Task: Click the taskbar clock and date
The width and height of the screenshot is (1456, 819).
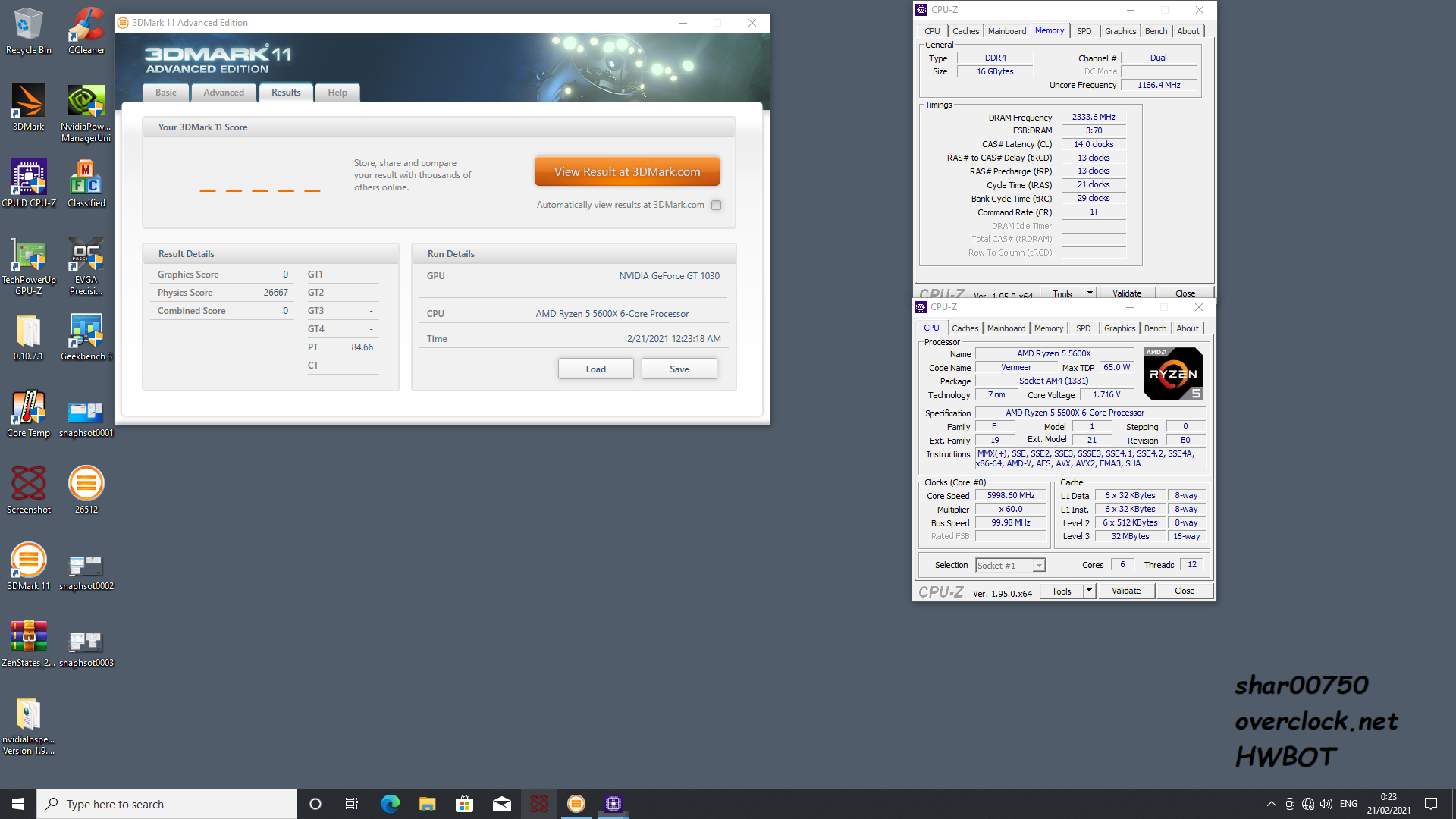Action: pos(1389,804)
